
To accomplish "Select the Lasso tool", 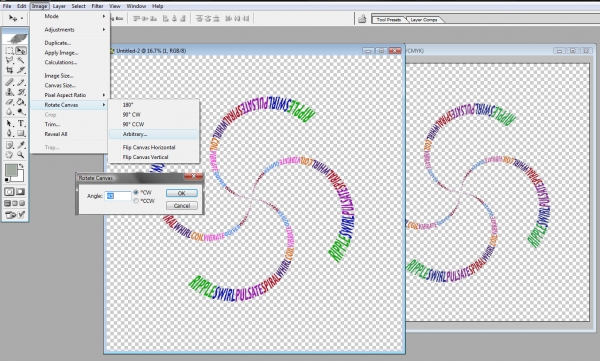I will pyautogui.click(x=9, y=60).
